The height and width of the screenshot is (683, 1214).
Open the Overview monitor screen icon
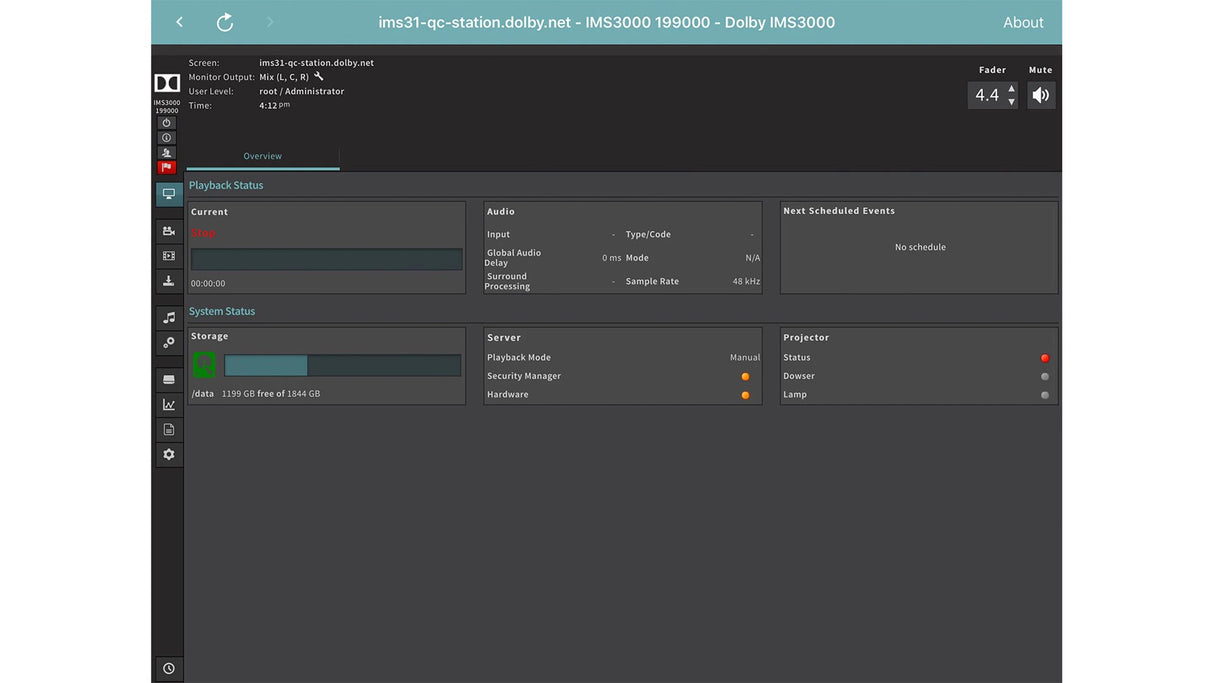[x=168, y=193]
